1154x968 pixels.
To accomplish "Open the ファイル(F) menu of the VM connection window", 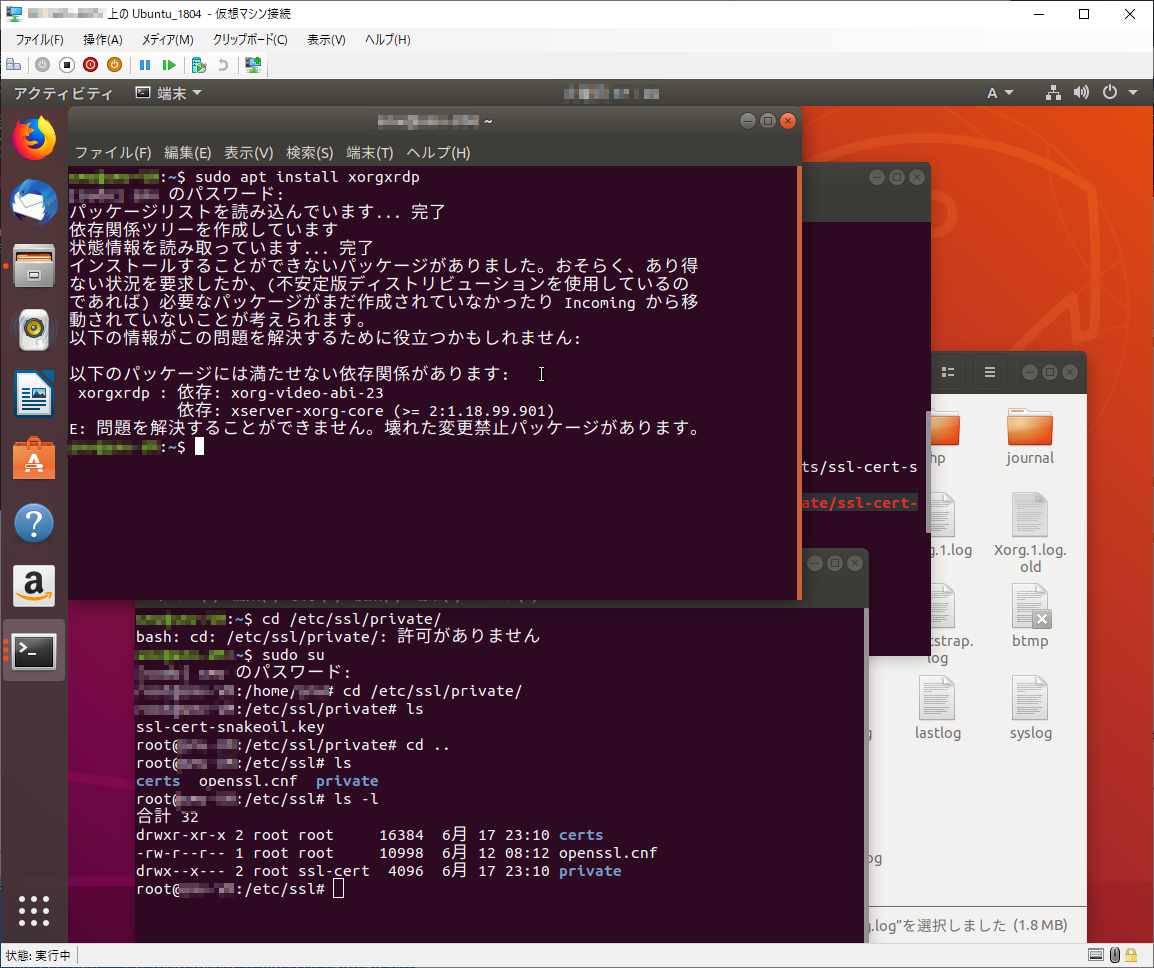I will [x=39, y=40].
